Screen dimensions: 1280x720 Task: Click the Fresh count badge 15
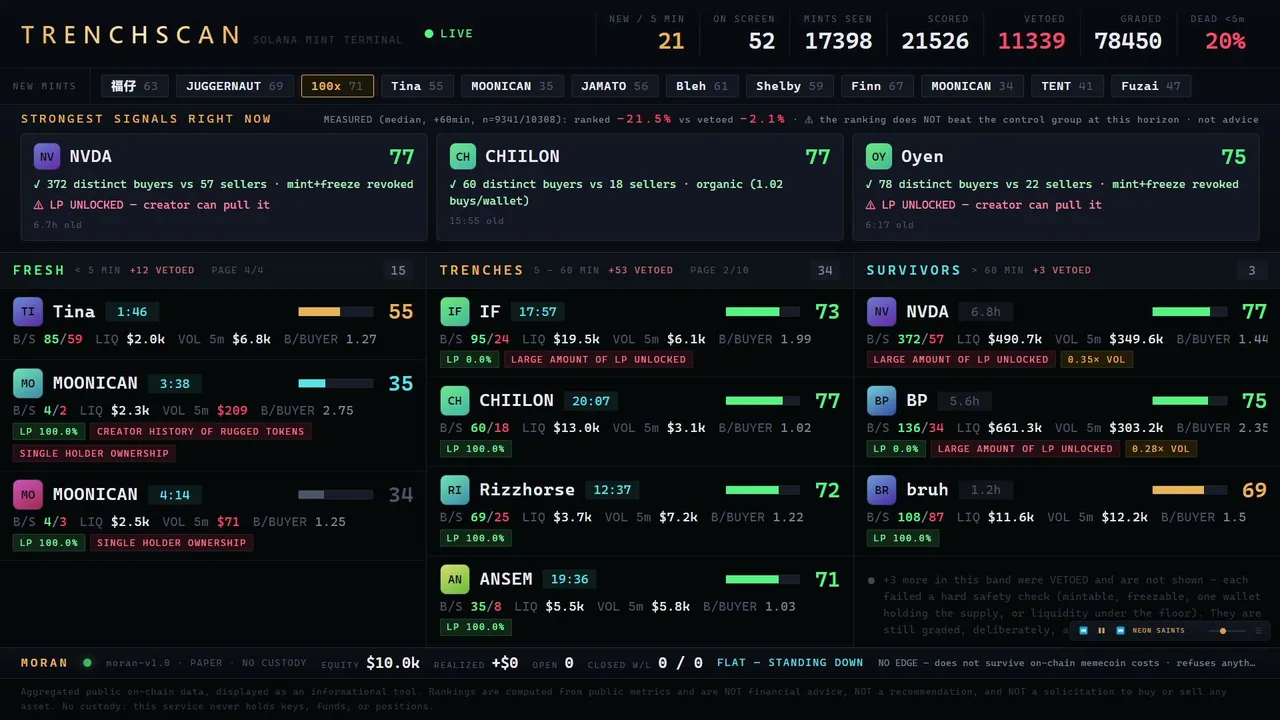point(398,270)
